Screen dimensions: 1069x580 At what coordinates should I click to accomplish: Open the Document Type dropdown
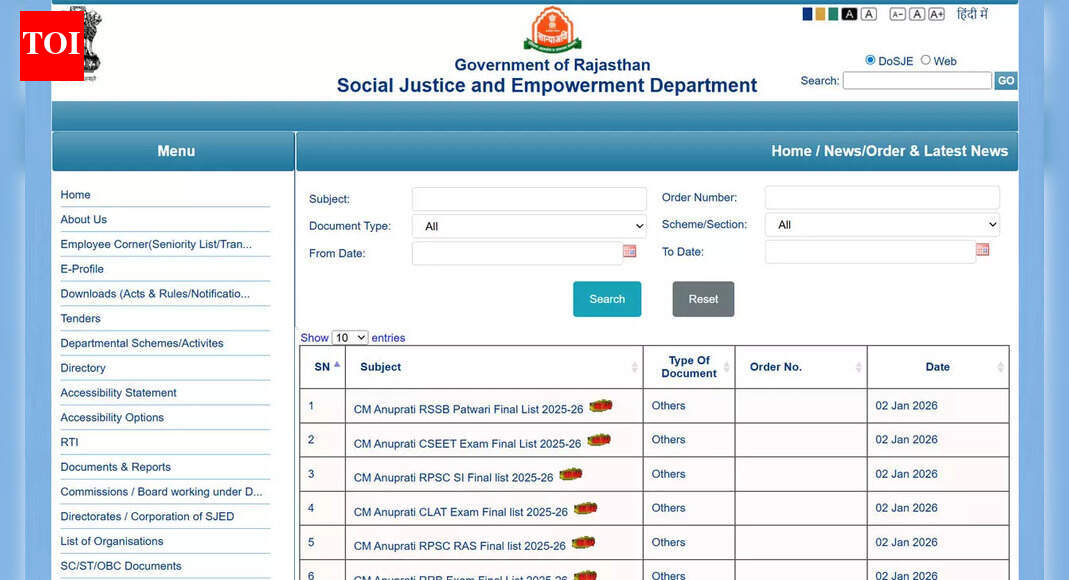[529, 226]
